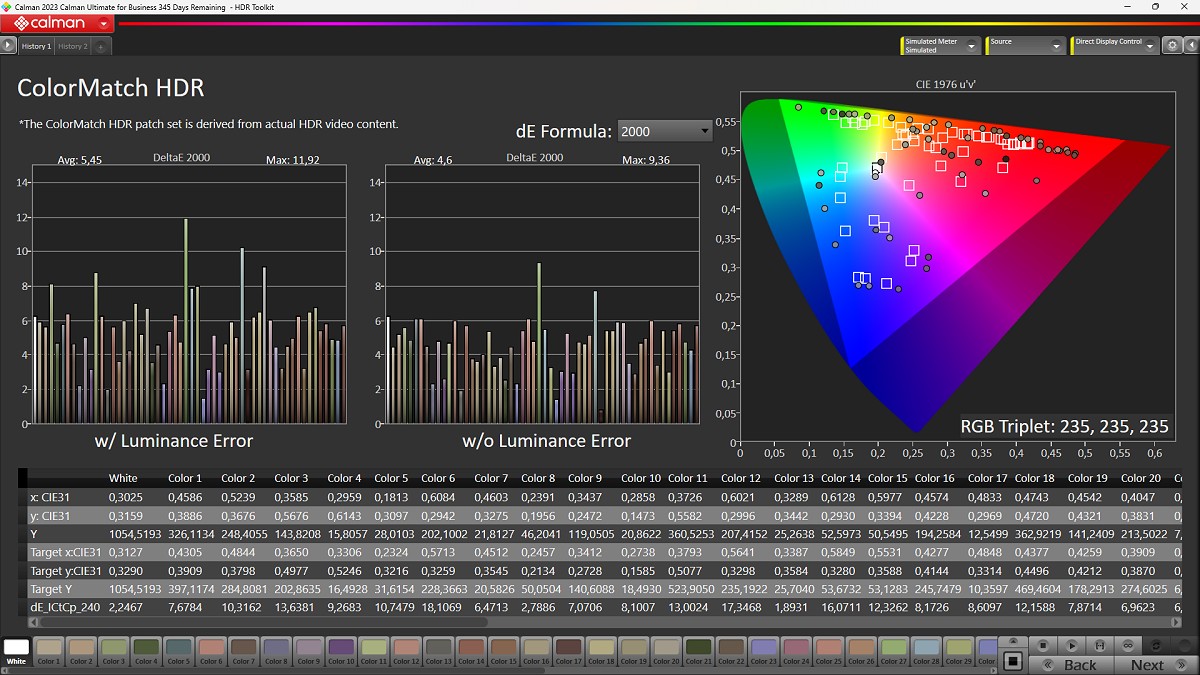This screenshot has height=675, width=1200.
Task: Add a new history tab with plus
Action: [101, 46]
